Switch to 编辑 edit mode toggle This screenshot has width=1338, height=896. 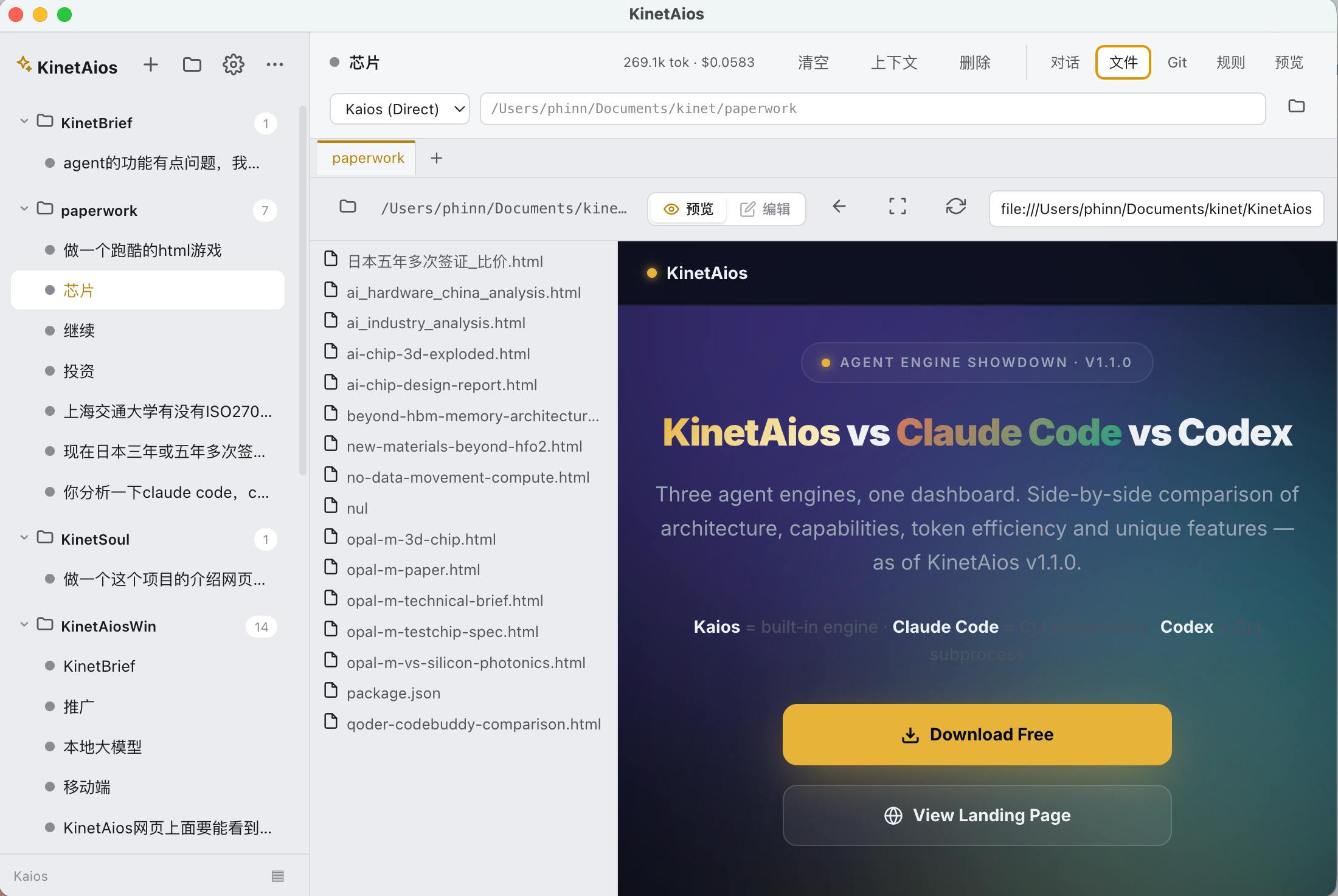coord(765,209)
